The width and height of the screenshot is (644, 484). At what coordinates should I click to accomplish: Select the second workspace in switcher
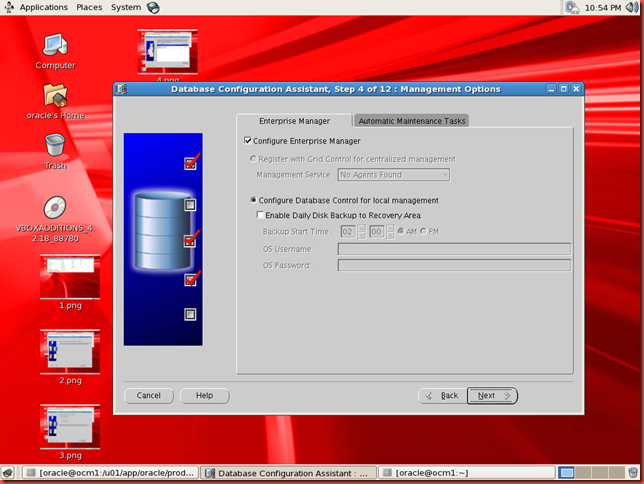(583, 473)
